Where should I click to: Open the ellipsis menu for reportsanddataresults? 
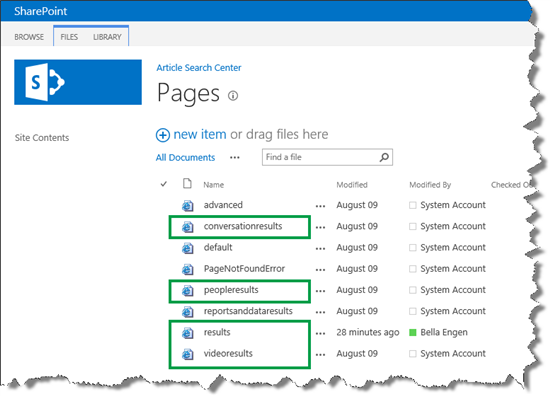coord(320,313)
